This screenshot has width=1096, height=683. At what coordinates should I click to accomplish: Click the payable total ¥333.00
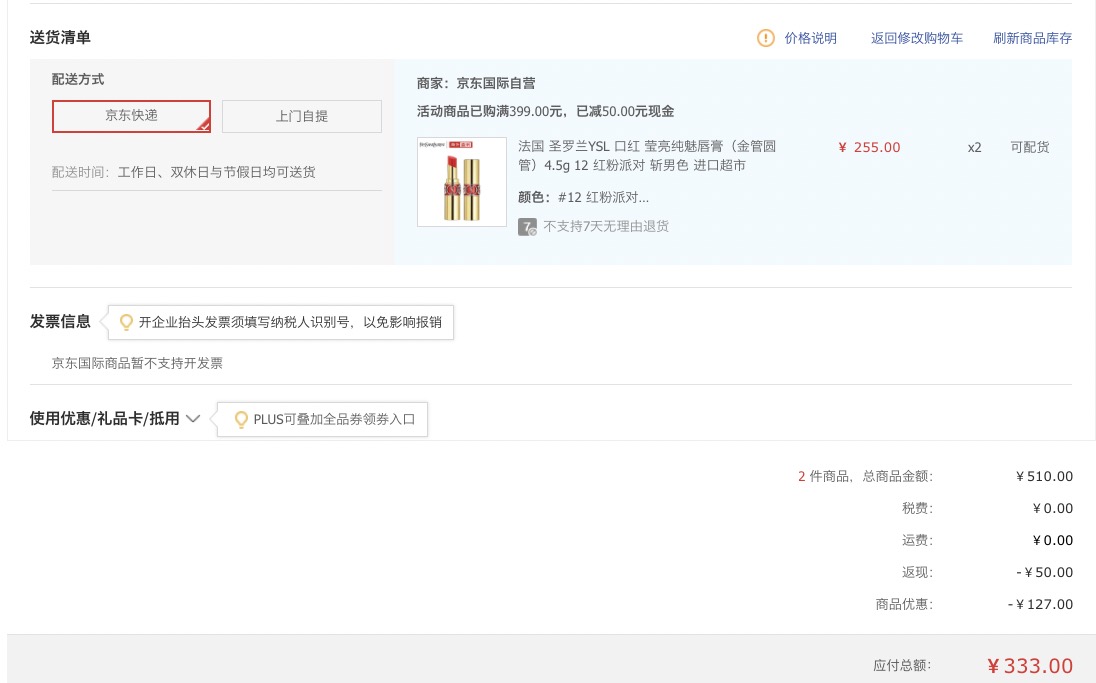click(1030, 666)
